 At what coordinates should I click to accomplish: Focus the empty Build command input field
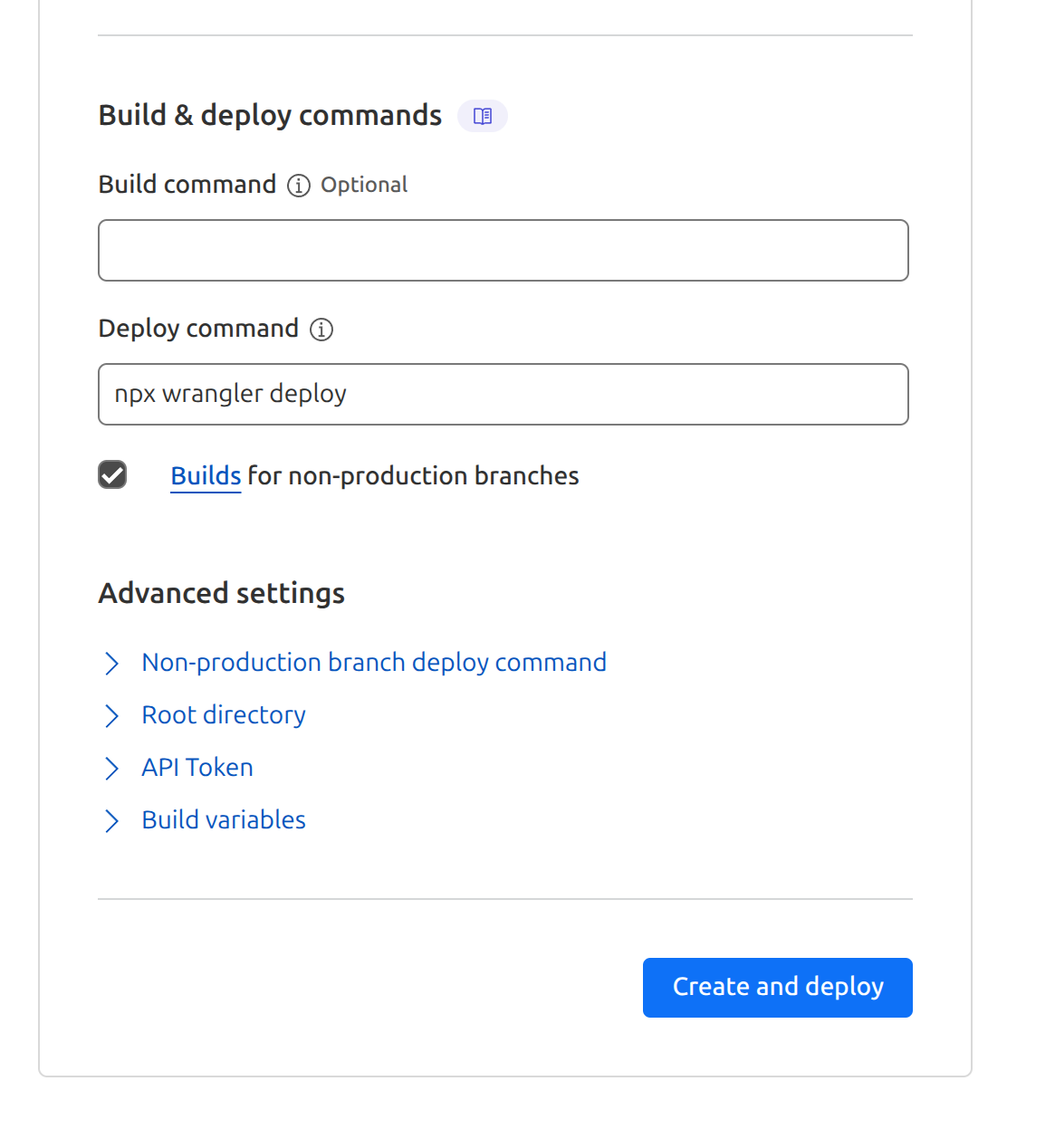coord(504,251)
